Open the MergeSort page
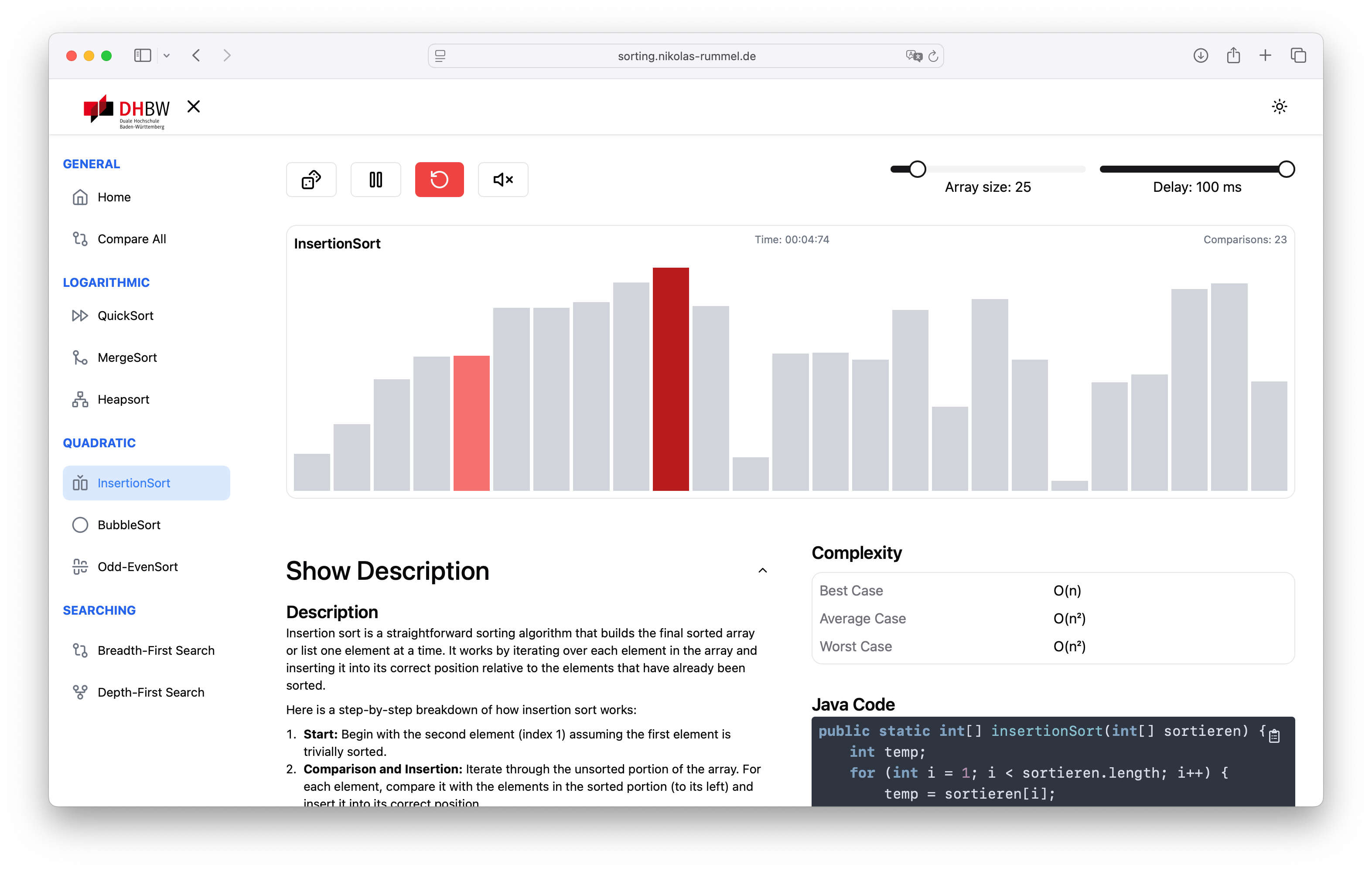 pyautogui.click(x=127, y=357)
